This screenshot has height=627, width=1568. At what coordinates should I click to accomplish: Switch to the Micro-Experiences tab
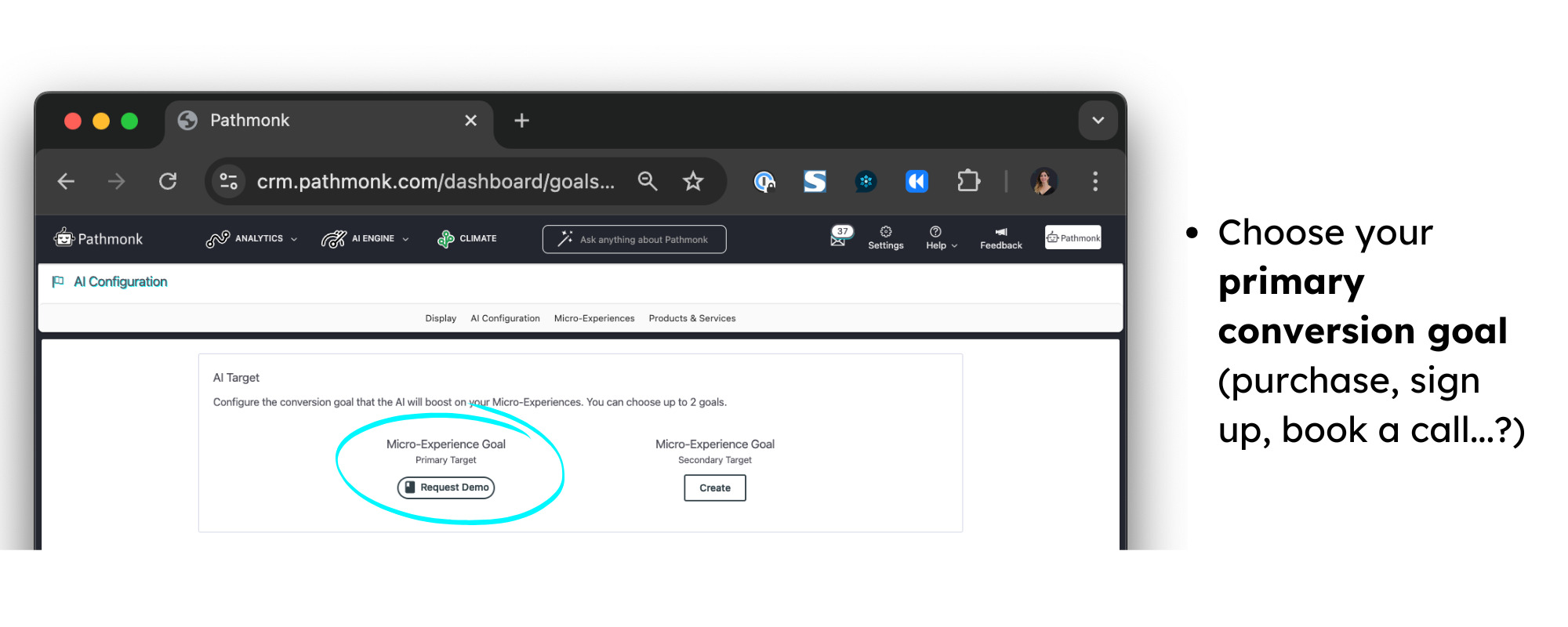pos(594,318)
